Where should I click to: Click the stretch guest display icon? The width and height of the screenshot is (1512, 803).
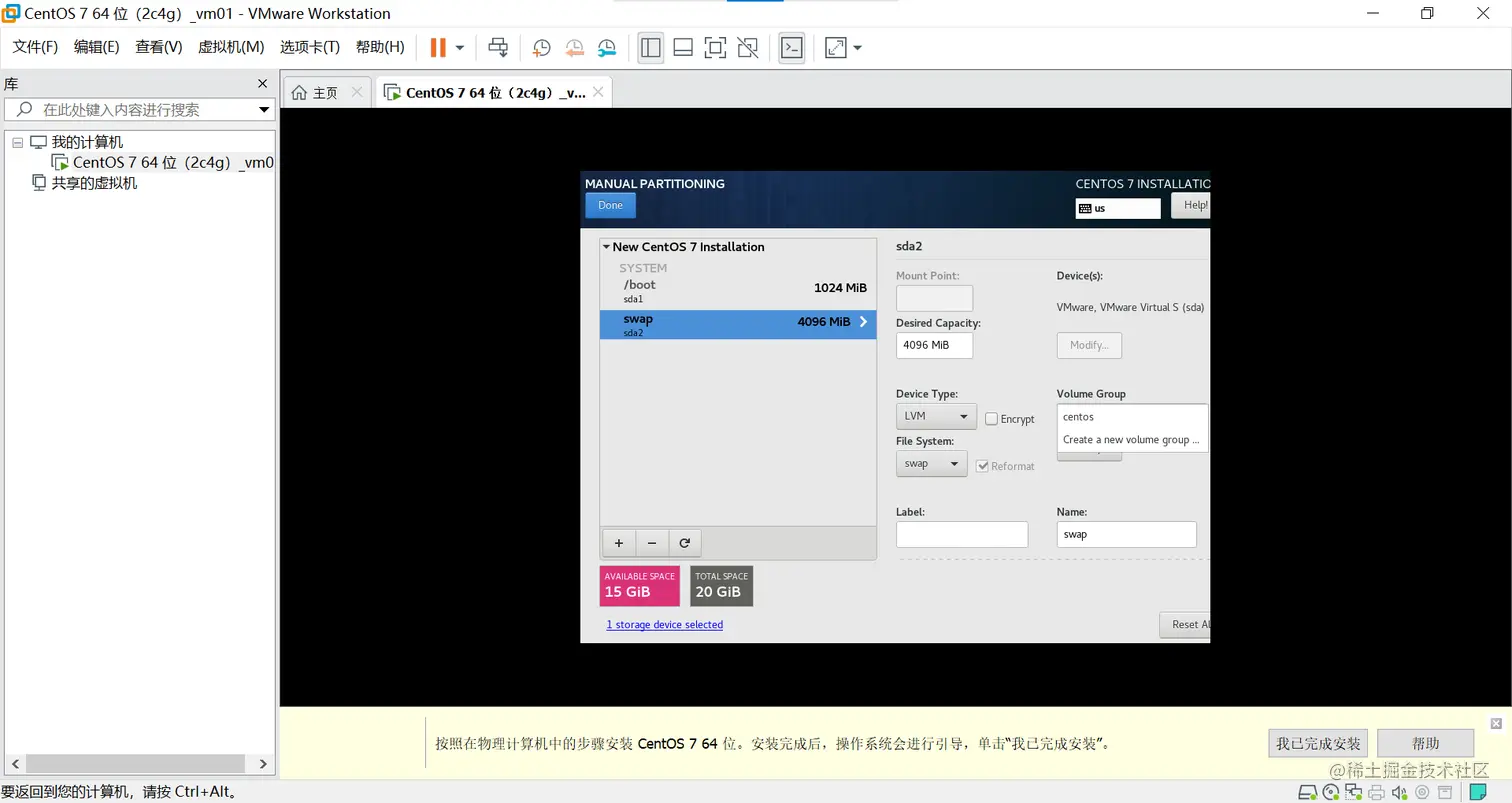click(835, 47)
